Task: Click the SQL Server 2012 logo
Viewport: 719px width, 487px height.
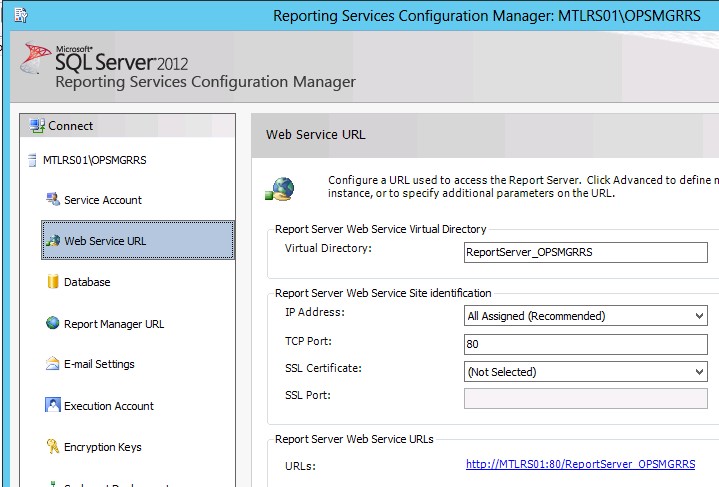Action: click(x=105, y=61)
